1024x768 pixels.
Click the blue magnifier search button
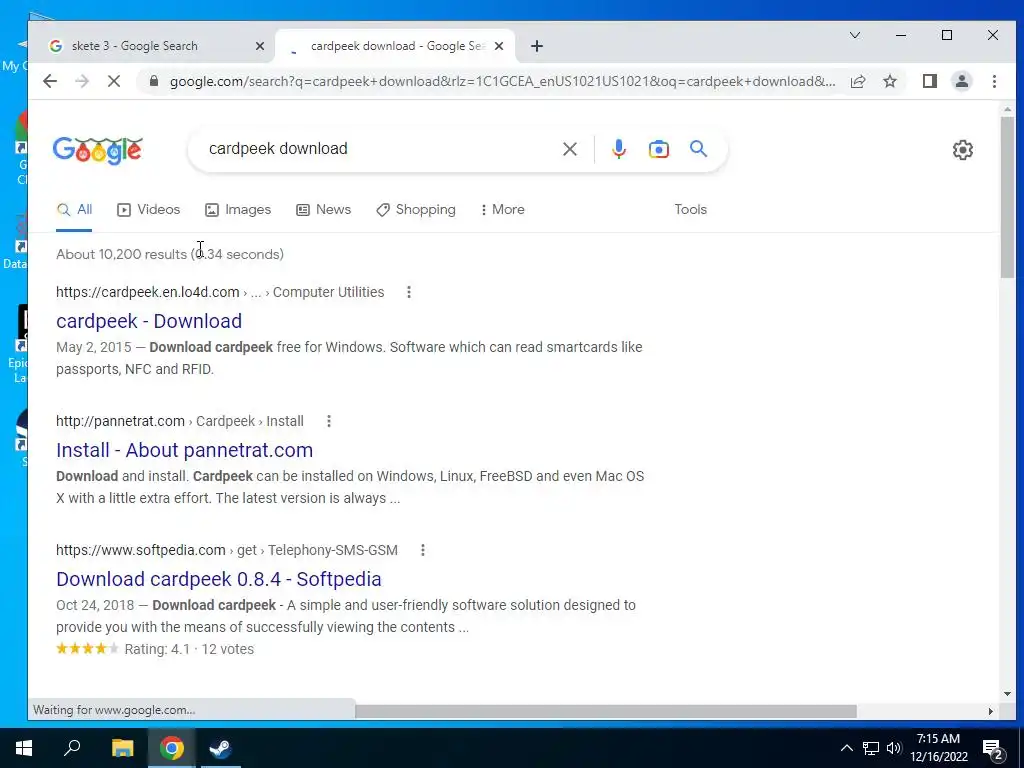pos(698,149)
